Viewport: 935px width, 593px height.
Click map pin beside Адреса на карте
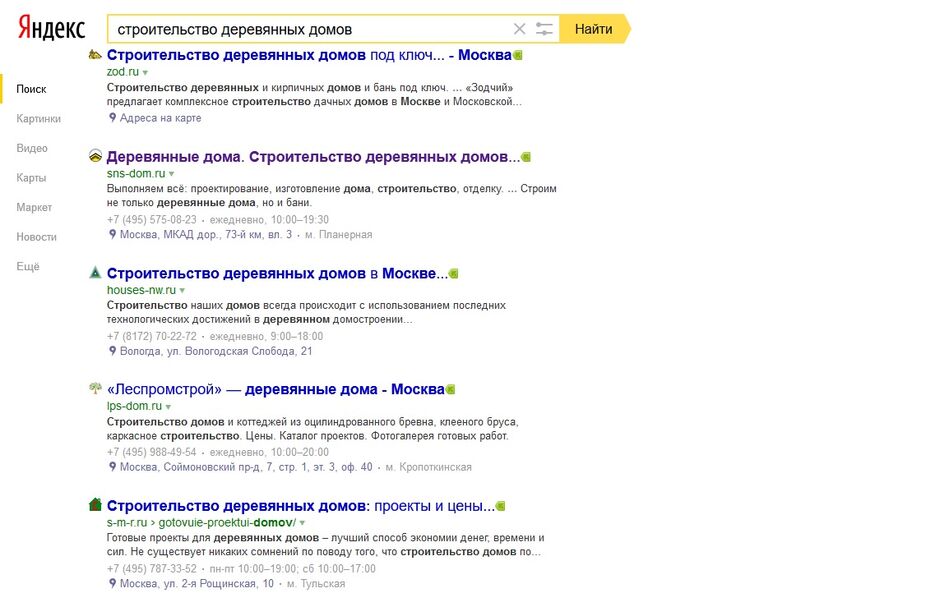tap(112, 118)
